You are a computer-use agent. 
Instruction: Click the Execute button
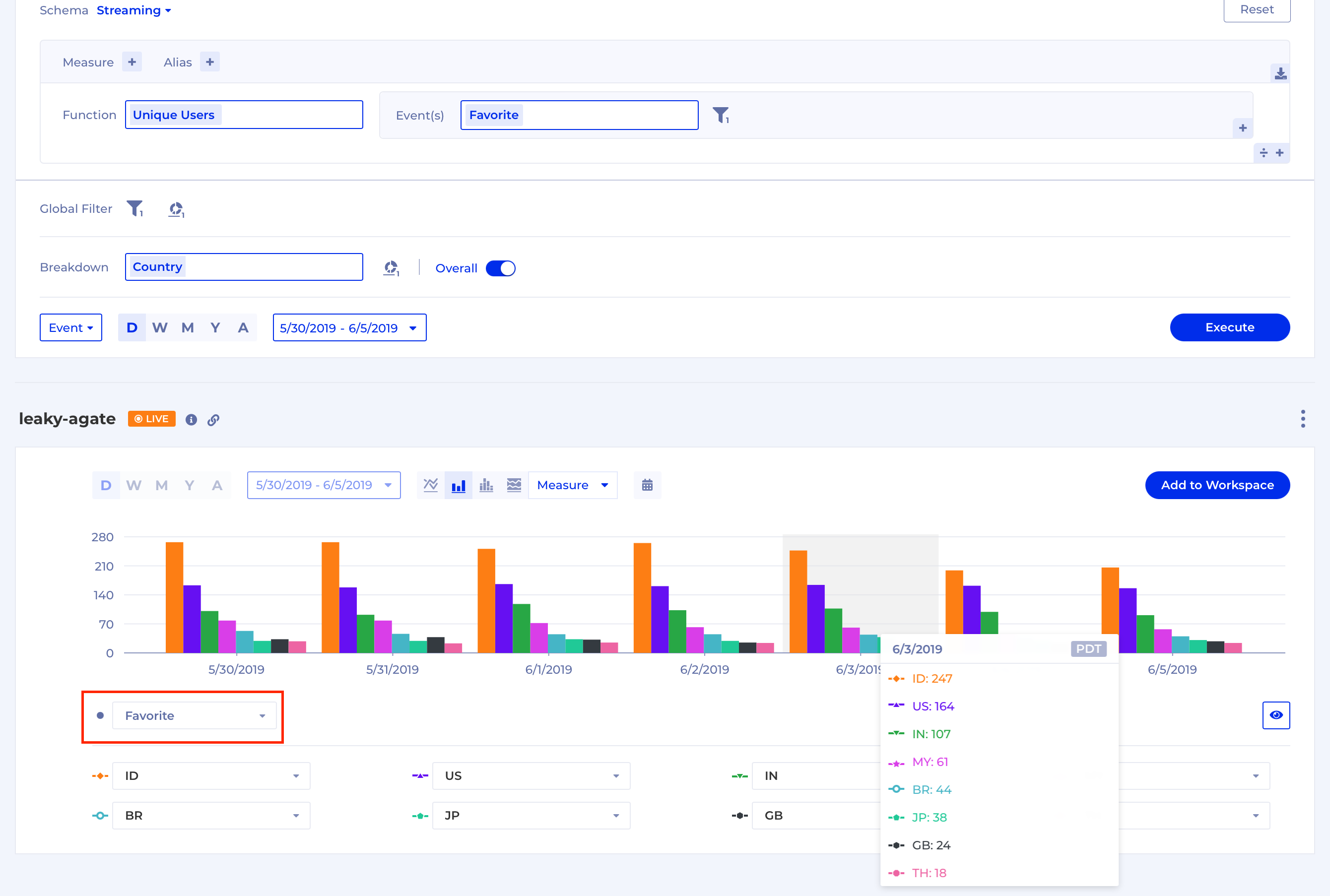coord(1229,327)
